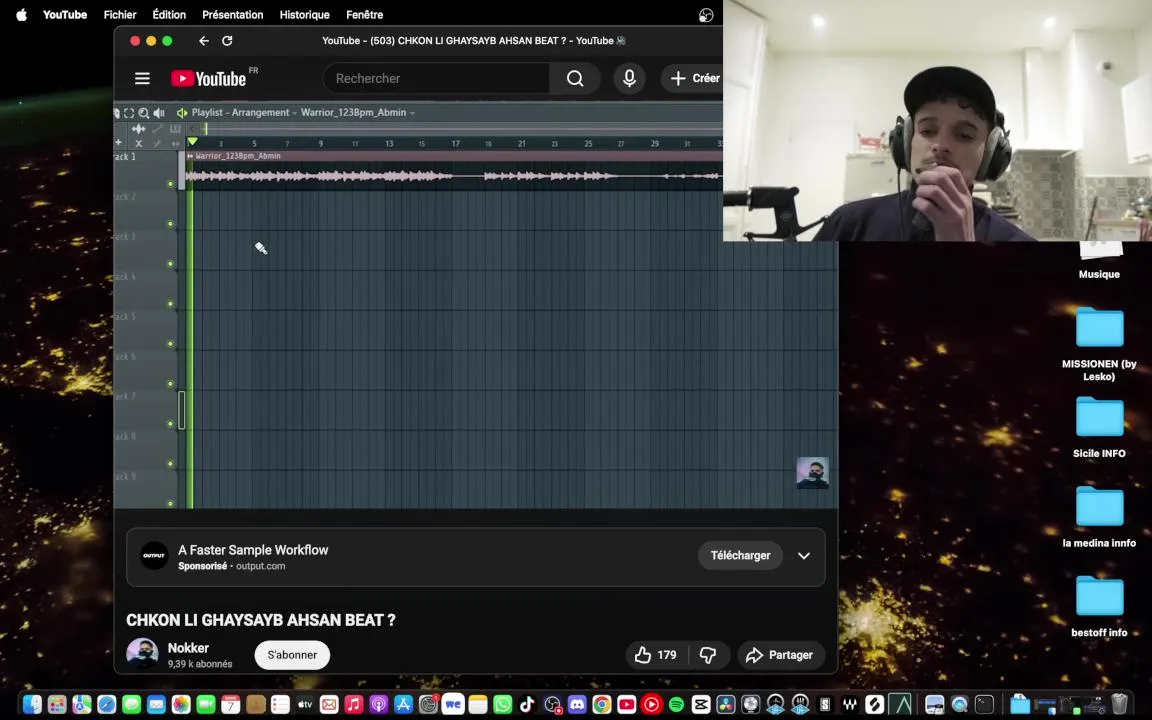Image resolution: width=1152 pixels, height=720 pixels.
Task: Open the Apple menu
Action: click(x=21, y=15)
